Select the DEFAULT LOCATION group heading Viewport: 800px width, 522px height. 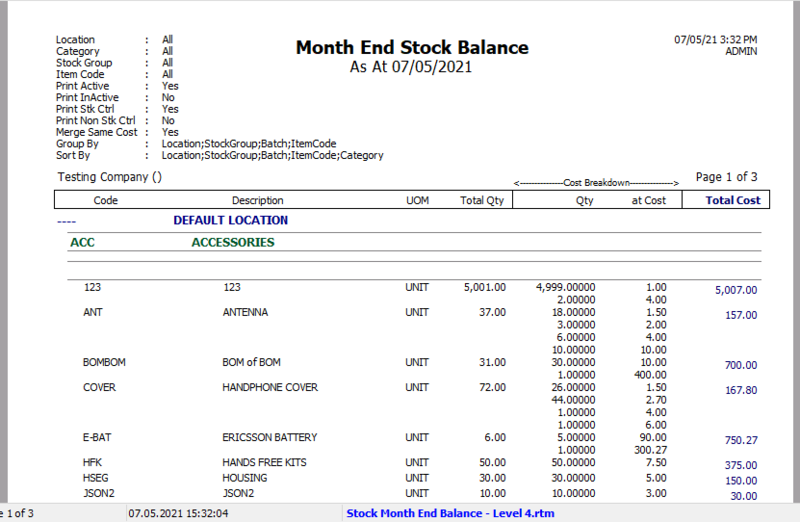[x=230, y=220]
